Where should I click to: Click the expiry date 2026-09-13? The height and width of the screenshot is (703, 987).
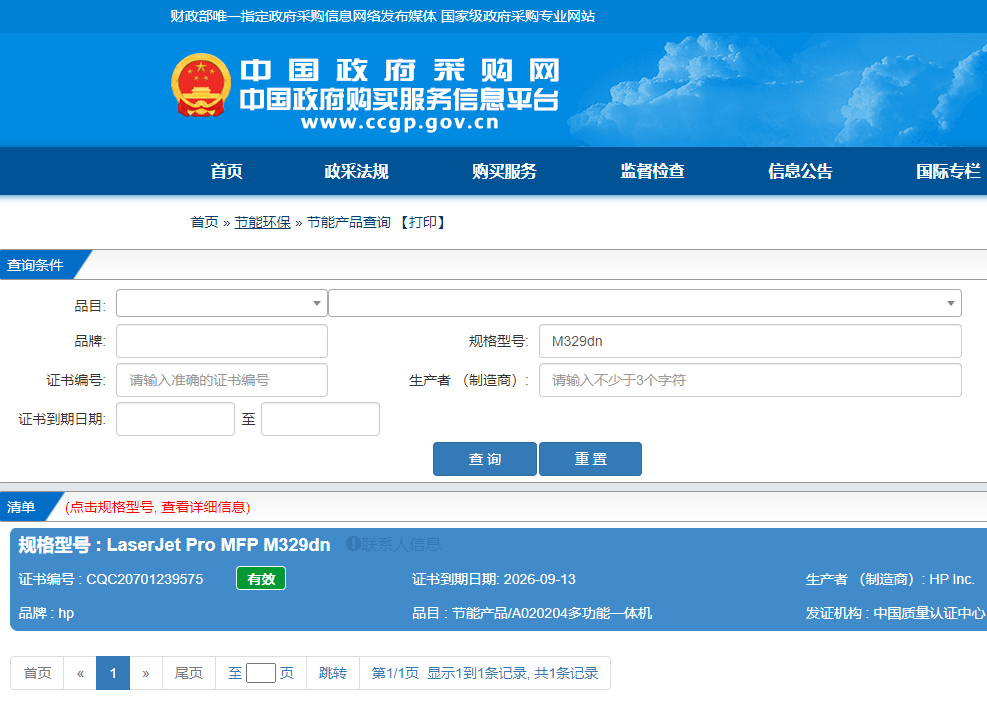tap(540, 579)
